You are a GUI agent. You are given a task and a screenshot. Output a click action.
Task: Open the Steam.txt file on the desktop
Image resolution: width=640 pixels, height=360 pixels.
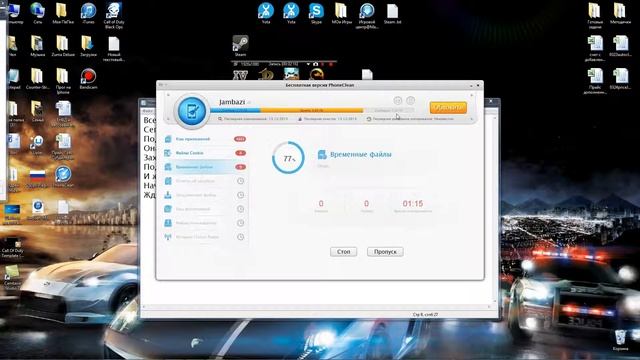[x=392, y=13]
